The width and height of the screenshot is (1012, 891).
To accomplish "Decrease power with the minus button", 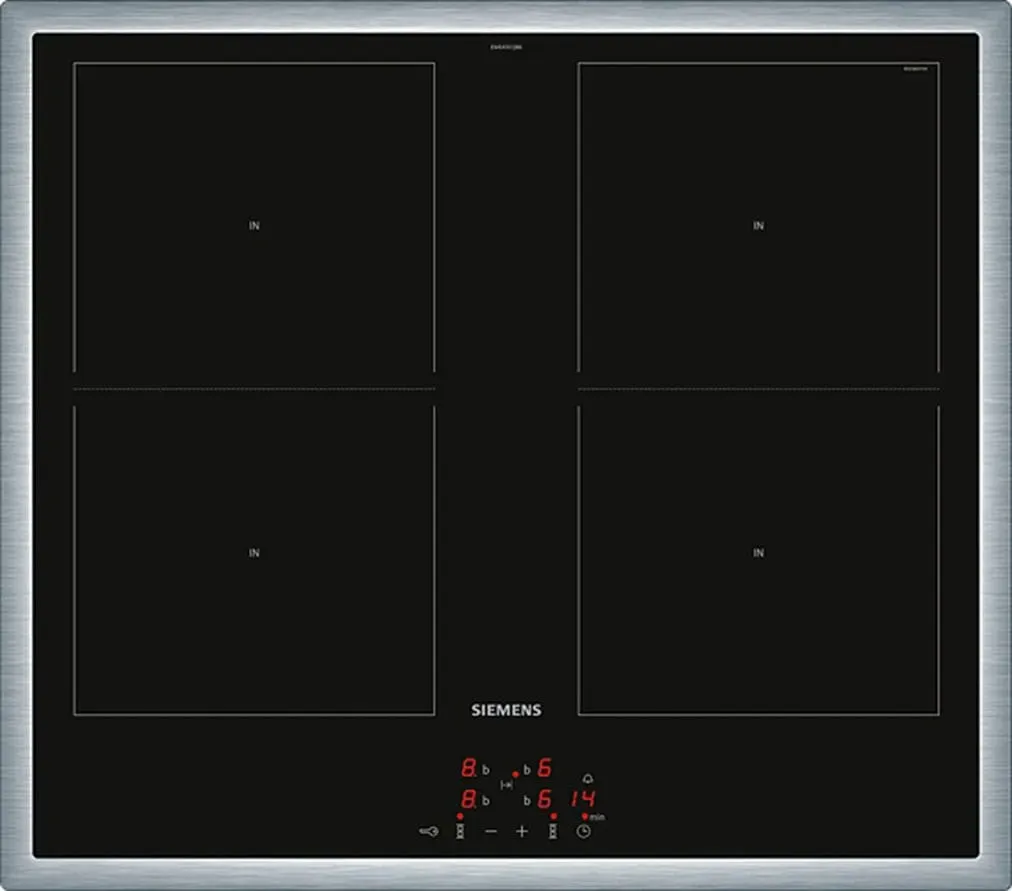I will point(491,832).
